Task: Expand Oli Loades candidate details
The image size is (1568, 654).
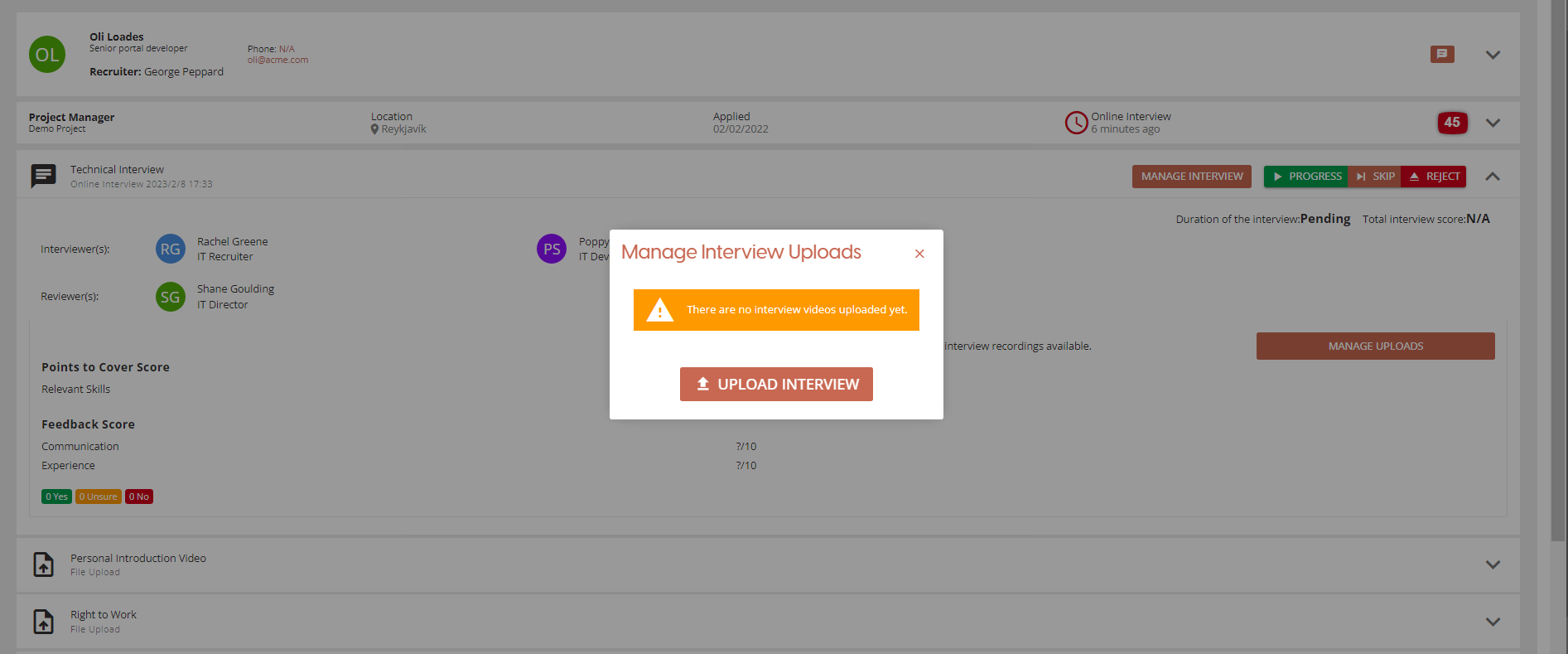Action: point(1493,55)
